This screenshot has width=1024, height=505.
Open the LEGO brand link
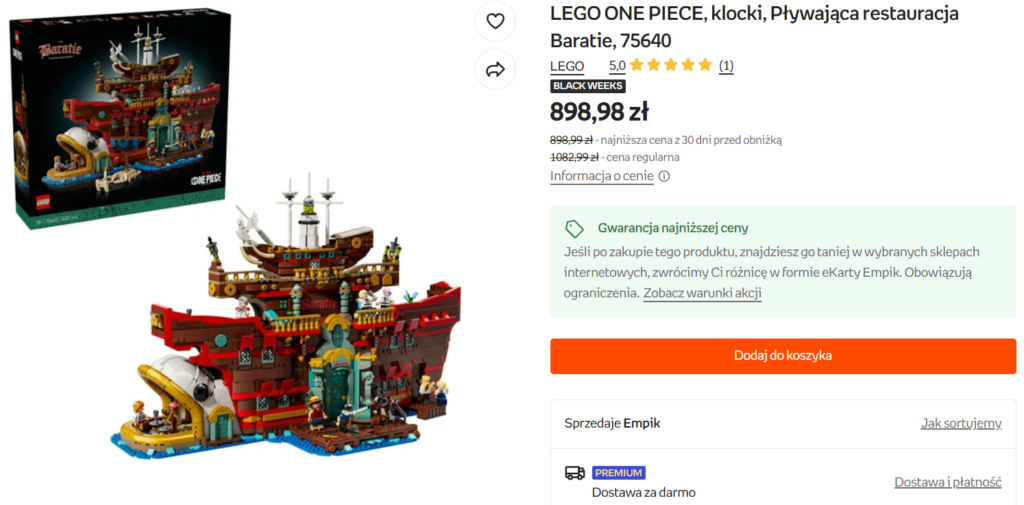(567, 66)
